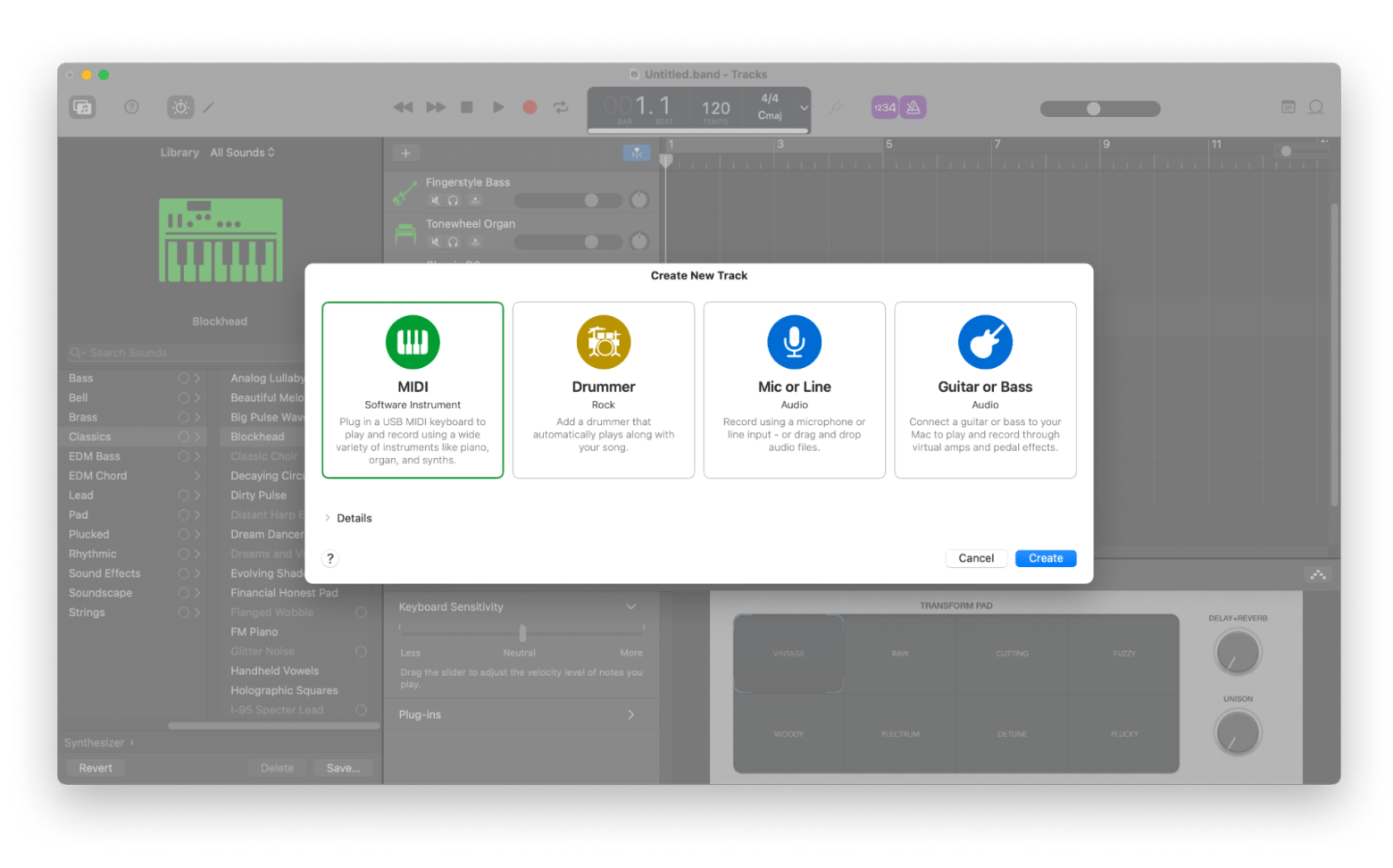
Task: Select the Classics sound category
Action: [90, 437]
